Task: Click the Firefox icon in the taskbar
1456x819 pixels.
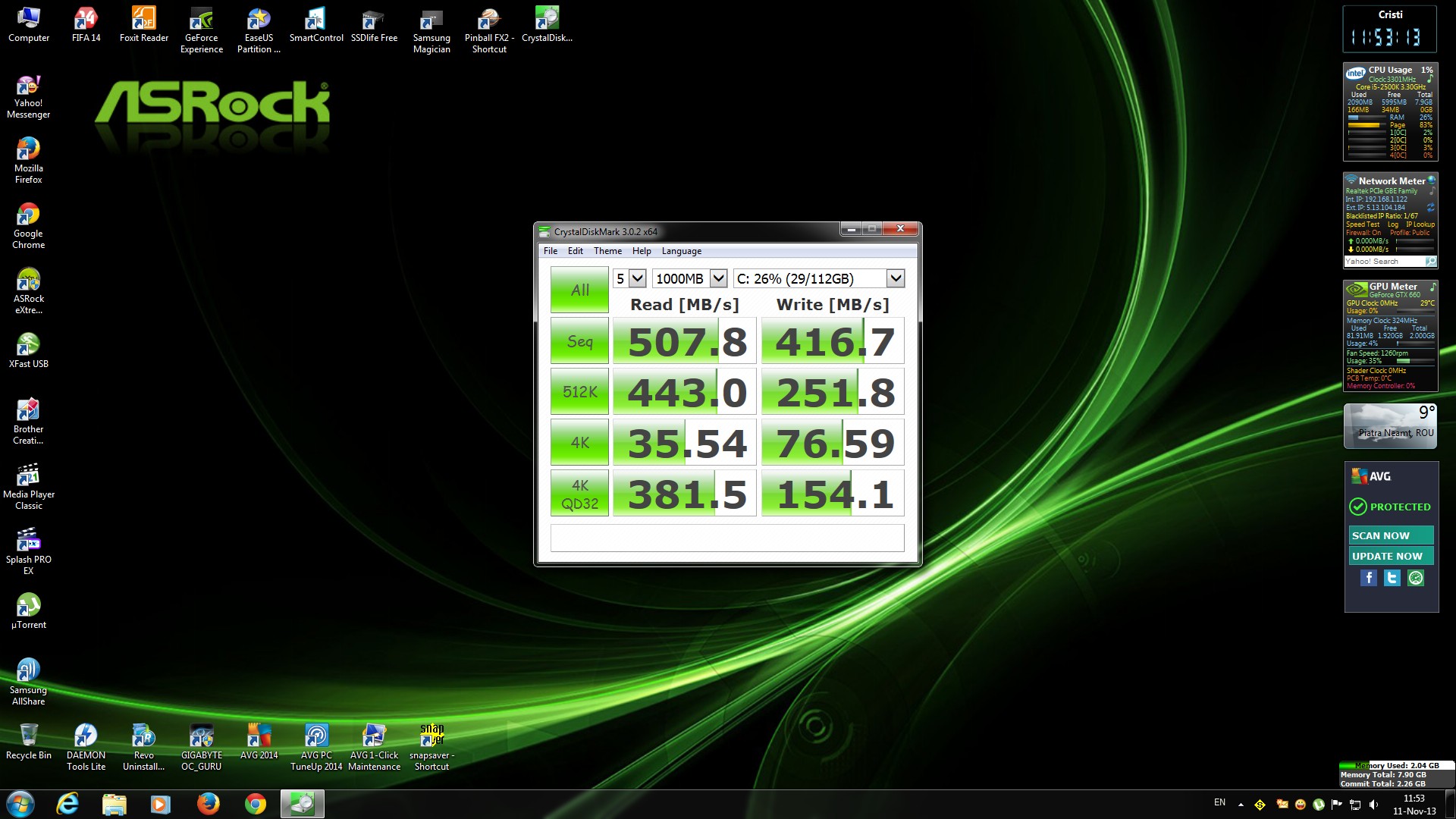Action: [208, 804]
